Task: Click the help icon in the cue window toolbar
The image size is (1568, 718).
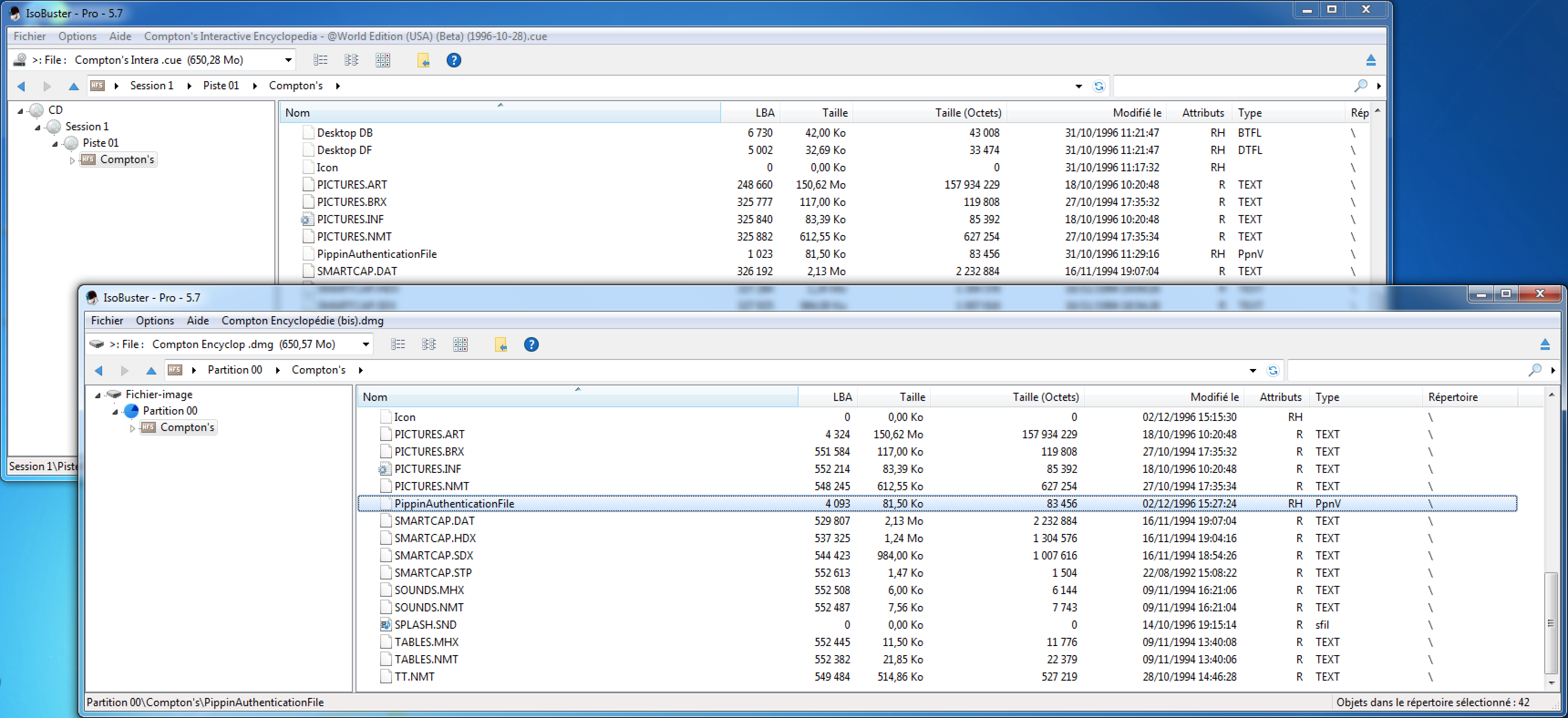Action: click(x=454, y=60)
